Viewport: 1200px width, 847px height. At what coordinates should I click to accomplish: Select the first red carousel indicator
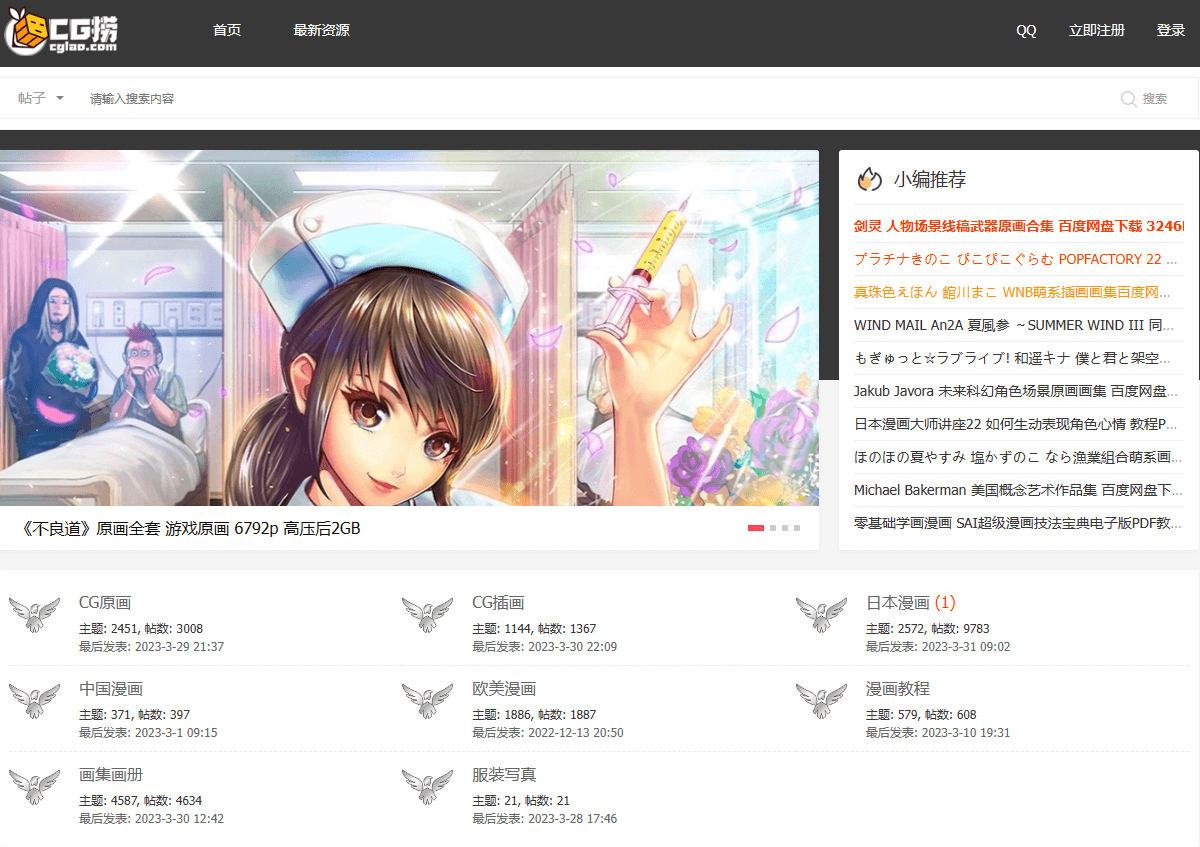756,527
